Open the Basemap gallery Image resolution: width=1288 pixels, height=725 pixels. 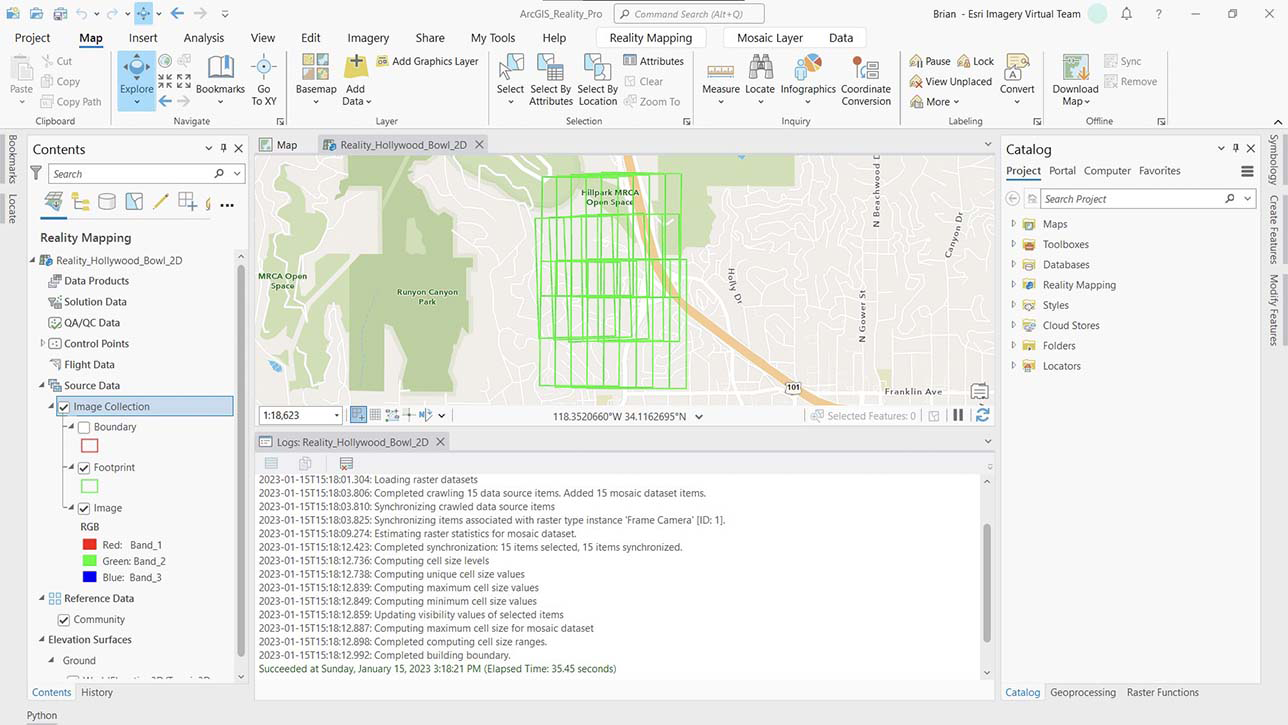[x=316, y=80]
